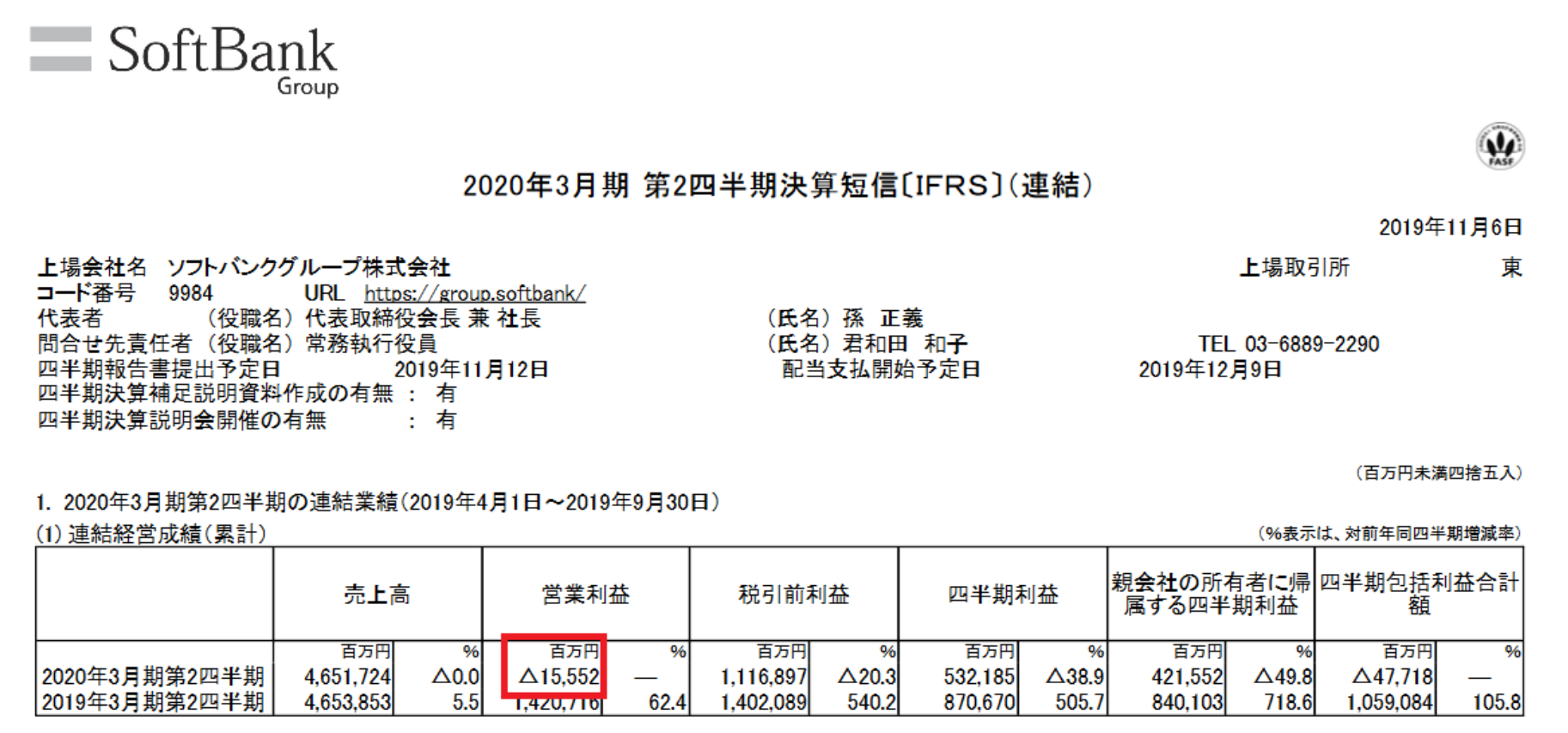Viewport: 1568px width, 733px height.
Task: Click the note about 対前年同四半期増減率
Action: coord(1389,534)
